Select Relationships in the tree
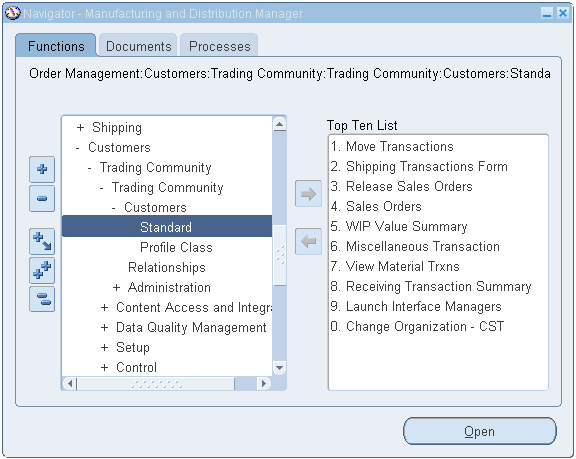Image resolution: width=576 pixels, height=459 pixels. pos(167,268)
